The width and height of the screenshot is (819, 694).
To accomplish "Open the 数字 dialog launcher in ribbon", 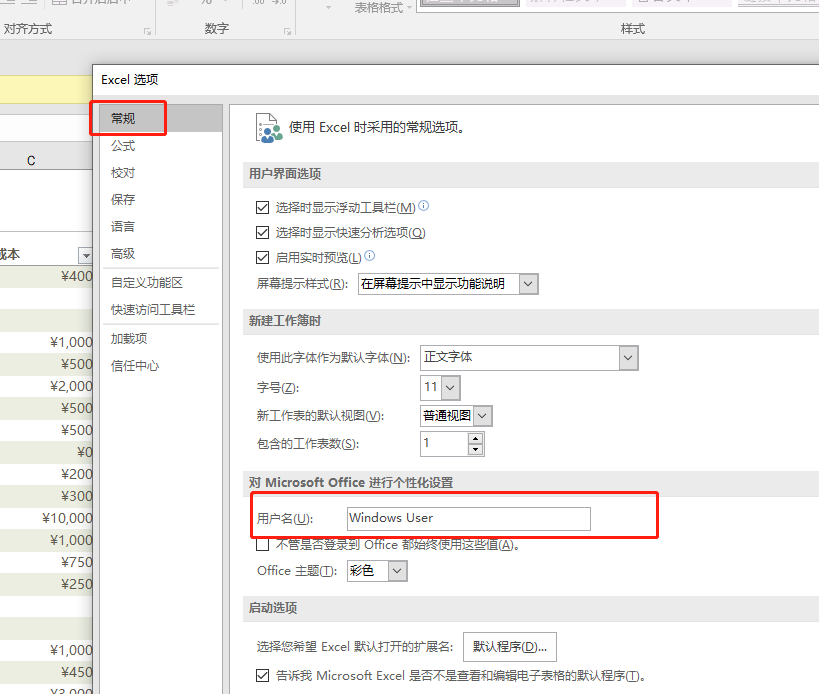I will click(287, 32).
